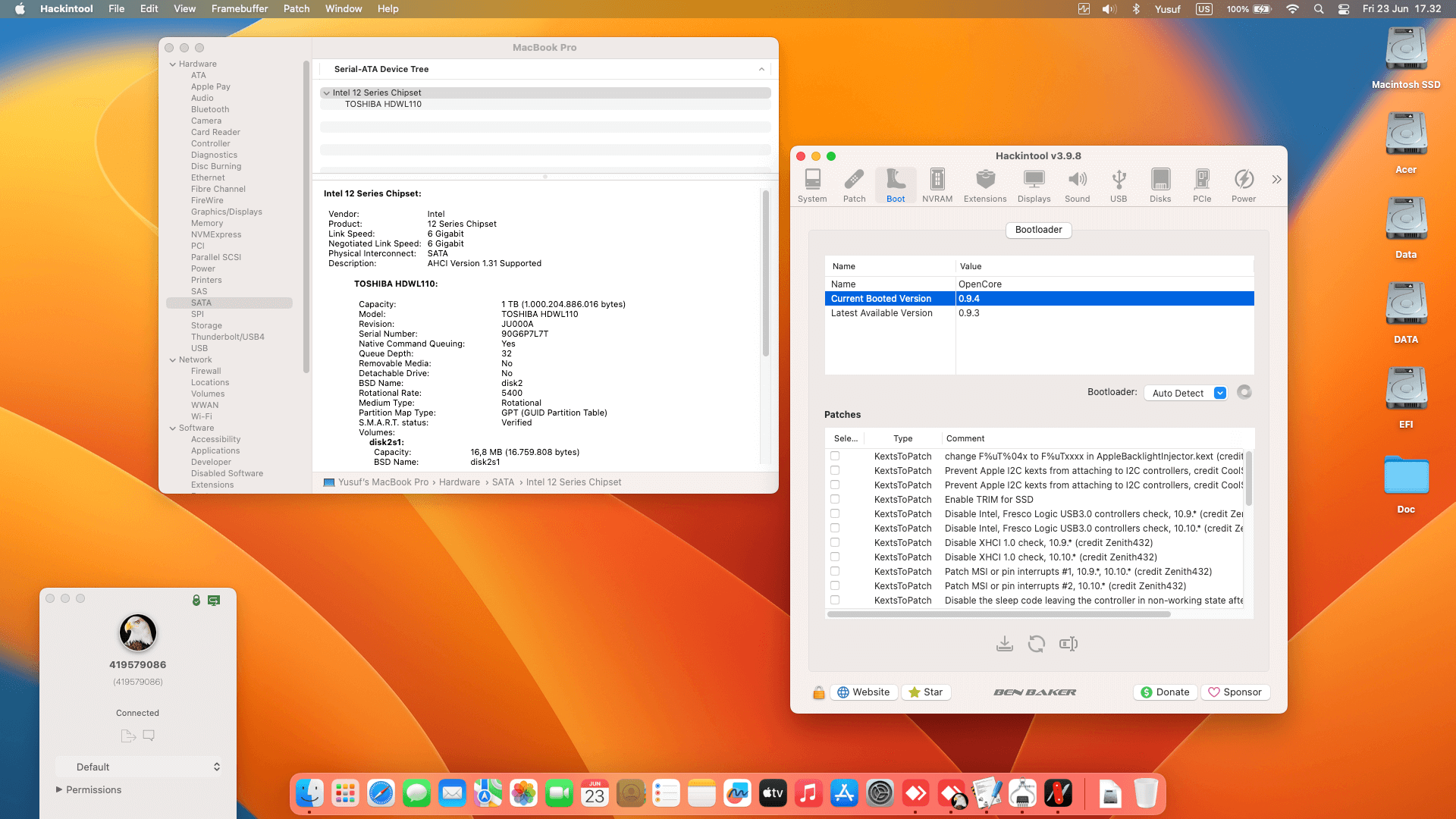Check Disable the sleep code patch checkbox
Viewport: 1456px width, 819px height.
tap(835, 600)
